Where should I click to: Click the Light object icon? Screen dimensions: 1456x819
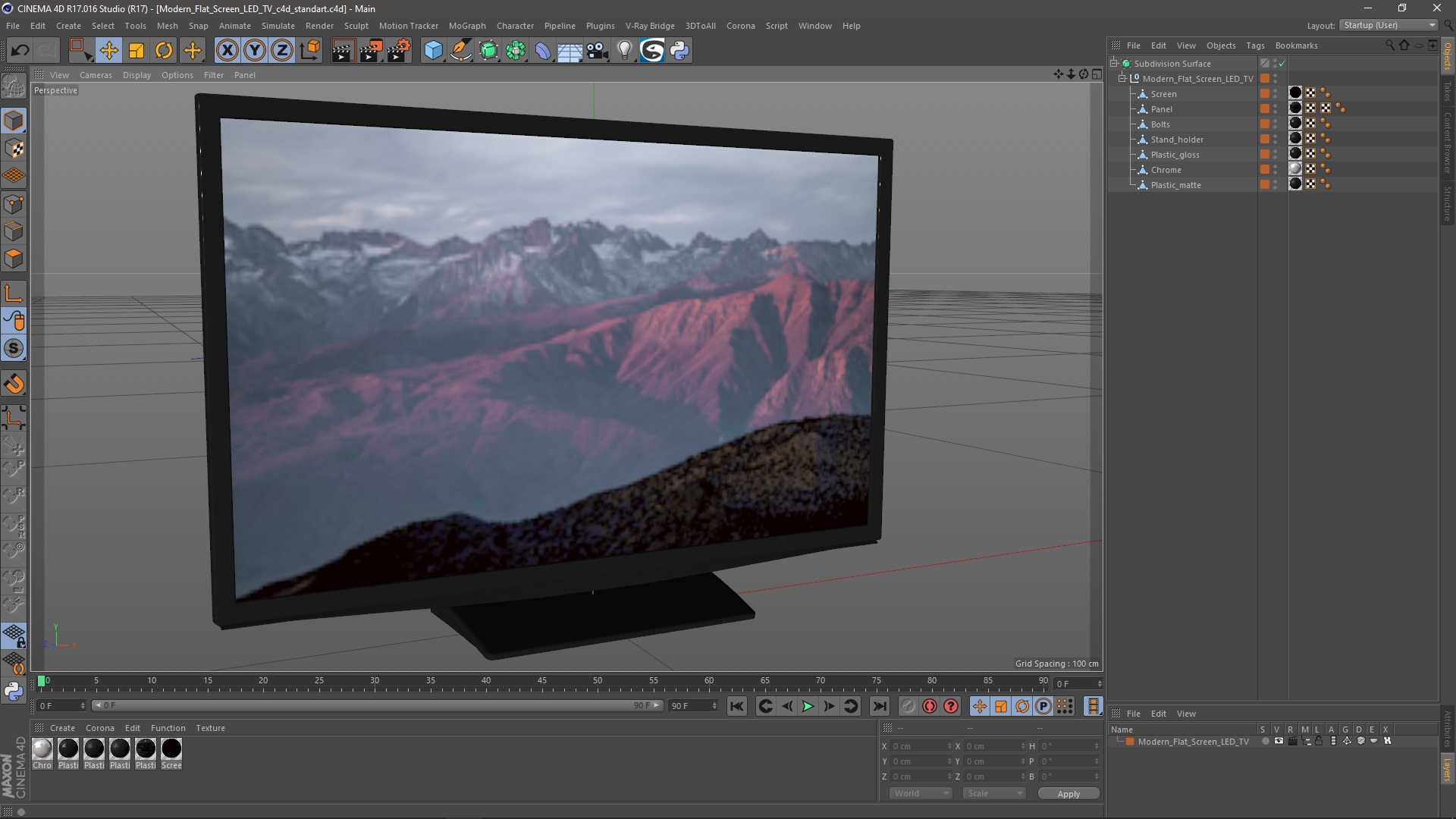624,51
